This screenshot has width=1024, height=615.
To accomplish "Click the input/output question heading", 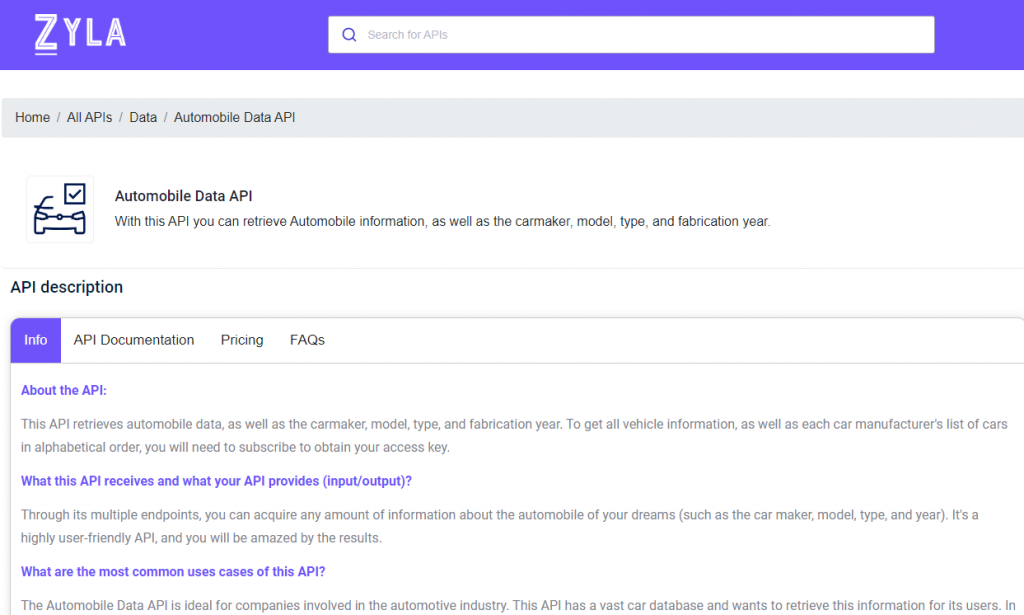I will (x=216, y=481).
